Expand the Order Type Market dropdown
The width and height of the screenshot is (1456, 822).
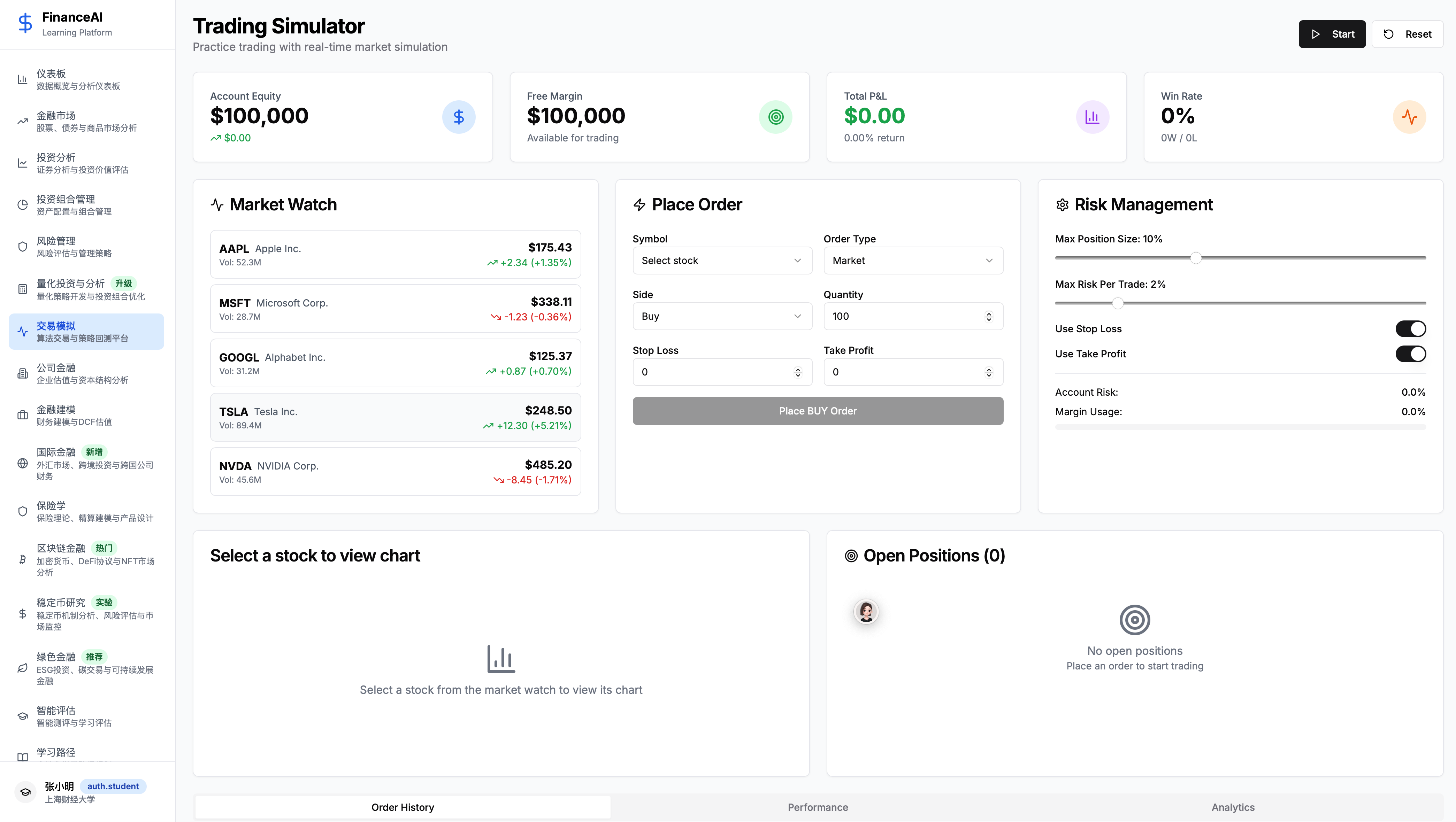(x=913, y=261)
